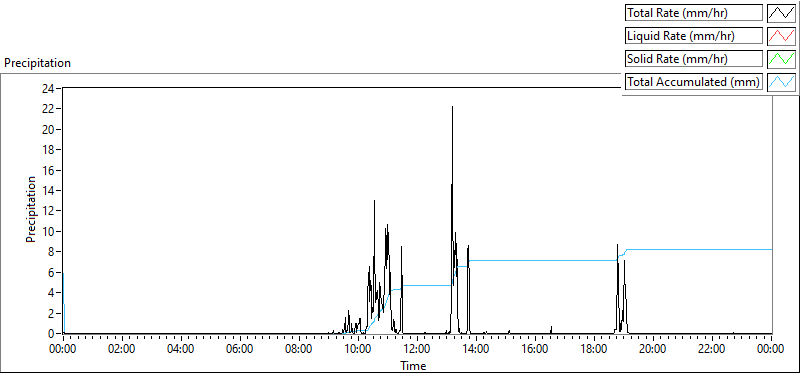Open the Total Rate black plot style icon
Image resolution: width=800 pixels, height=373 pixels.
coord(781,13)
